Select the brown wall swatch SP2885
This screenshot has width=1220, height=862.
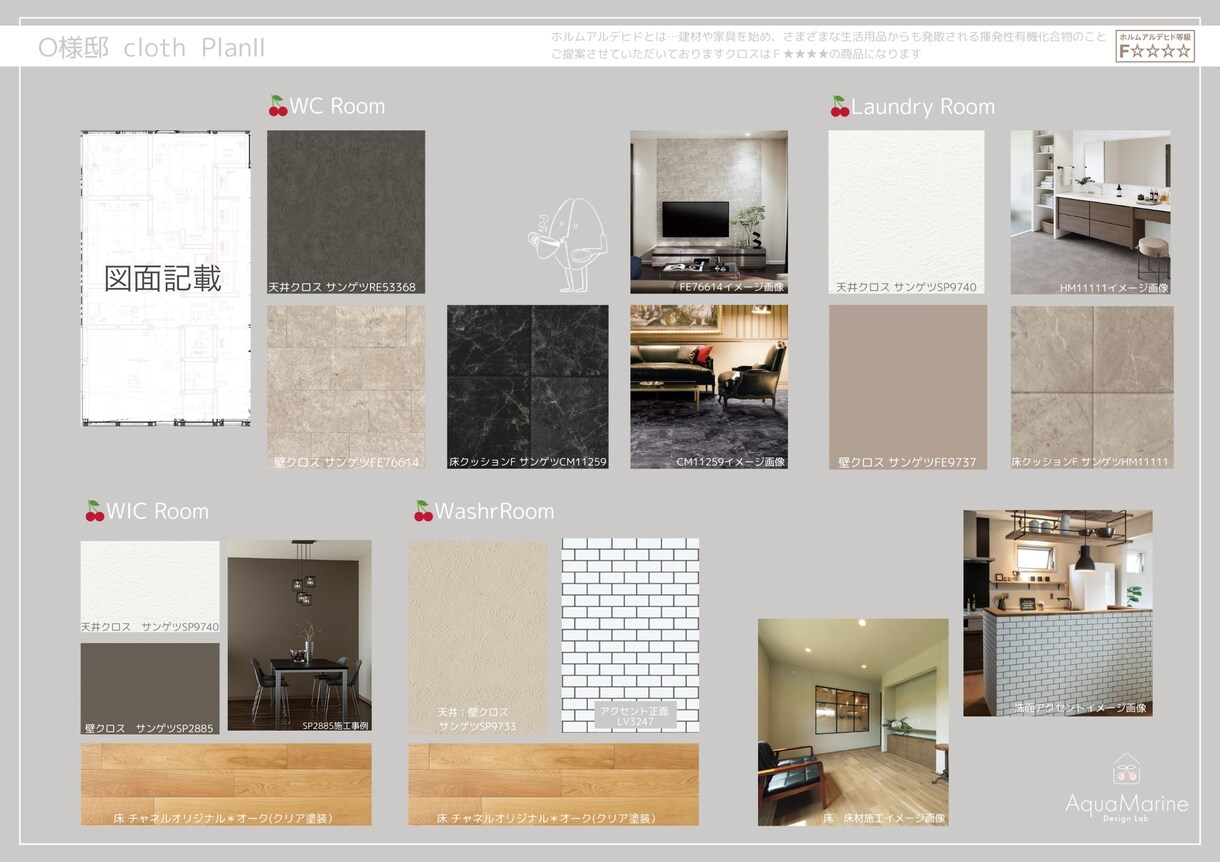pos(150,689)
